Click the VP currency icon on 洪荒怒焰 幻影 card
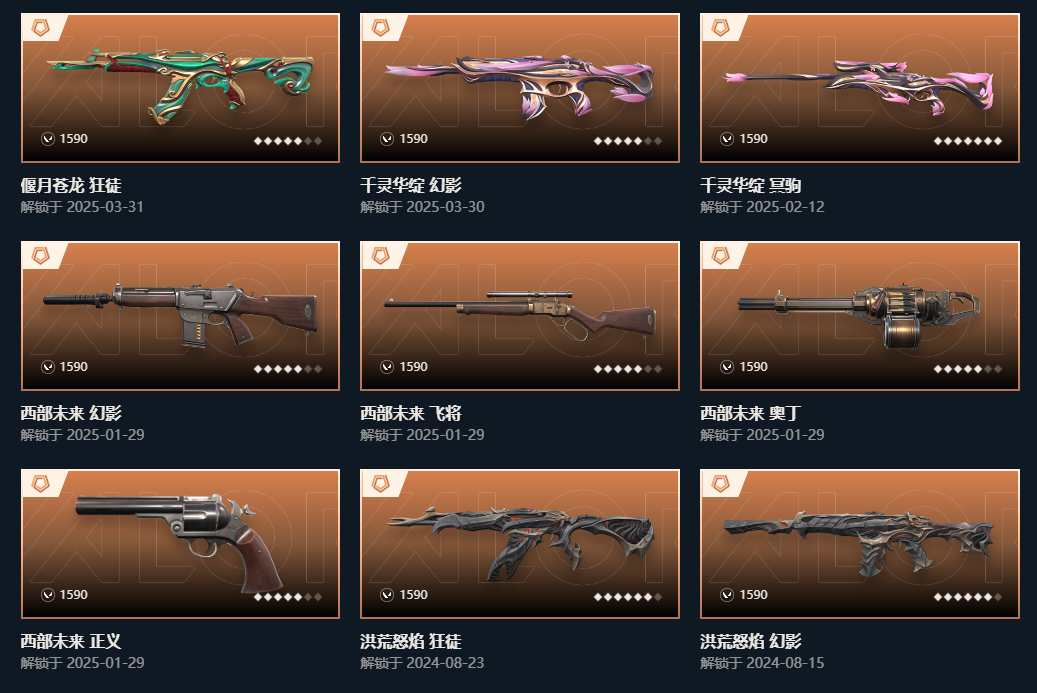 (727, 595)
